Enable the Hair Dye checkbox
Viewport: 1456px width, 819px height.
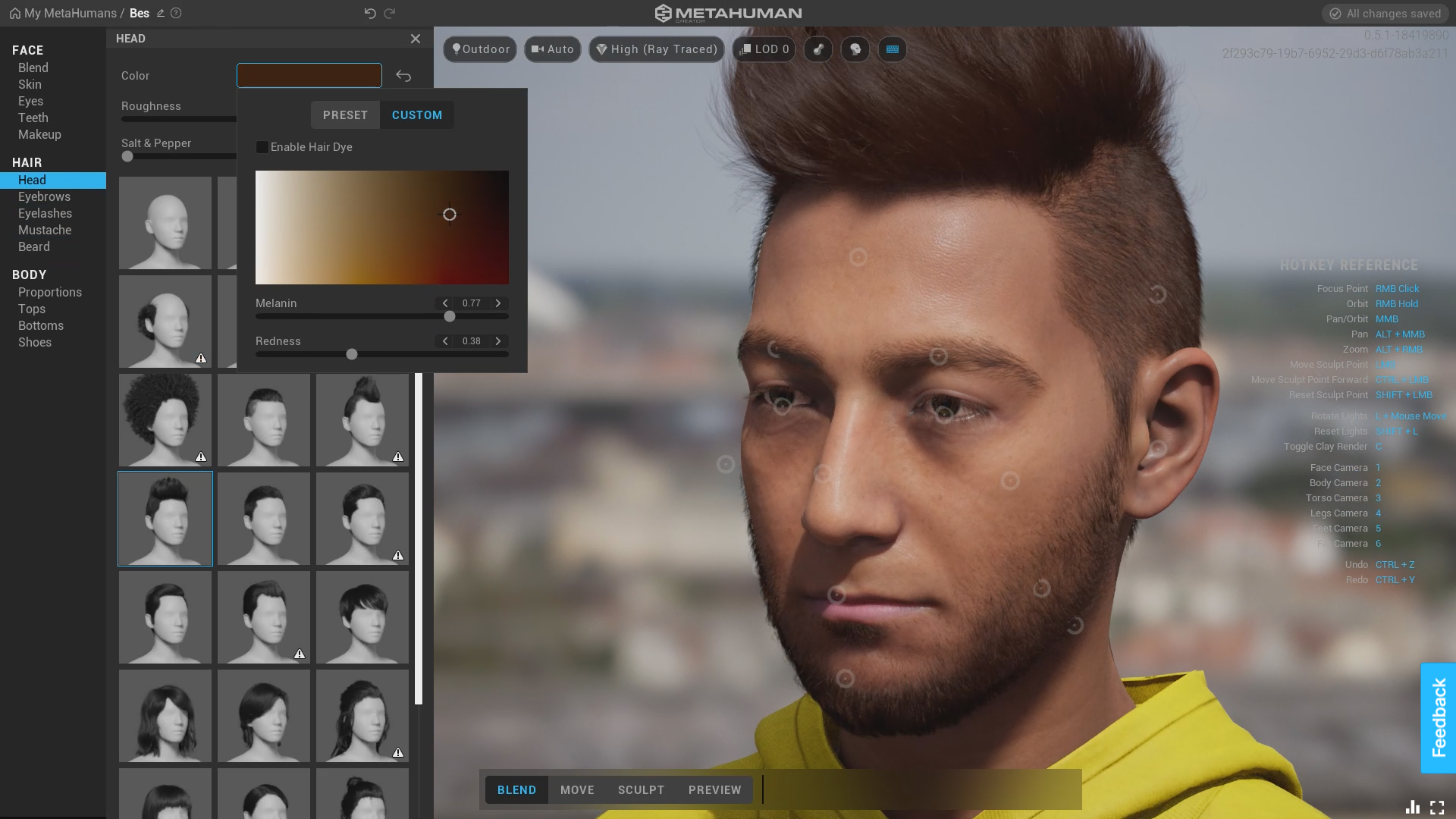click(261, 147)
